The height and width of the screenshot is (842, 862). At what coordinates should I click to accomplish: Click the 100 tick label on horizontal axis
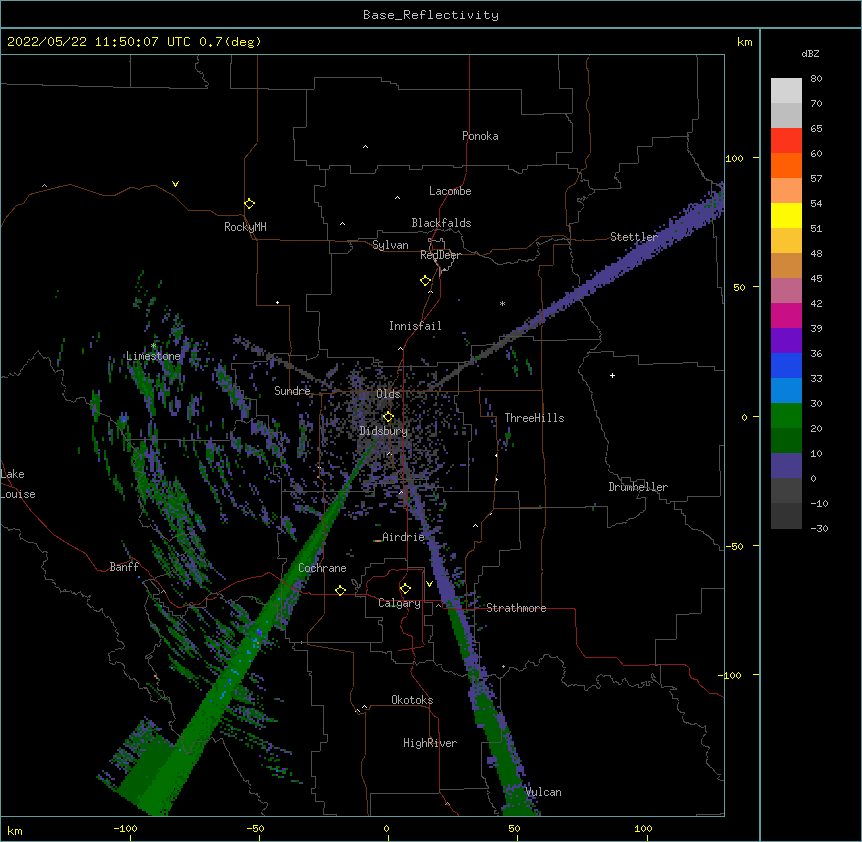coord(643,828)
